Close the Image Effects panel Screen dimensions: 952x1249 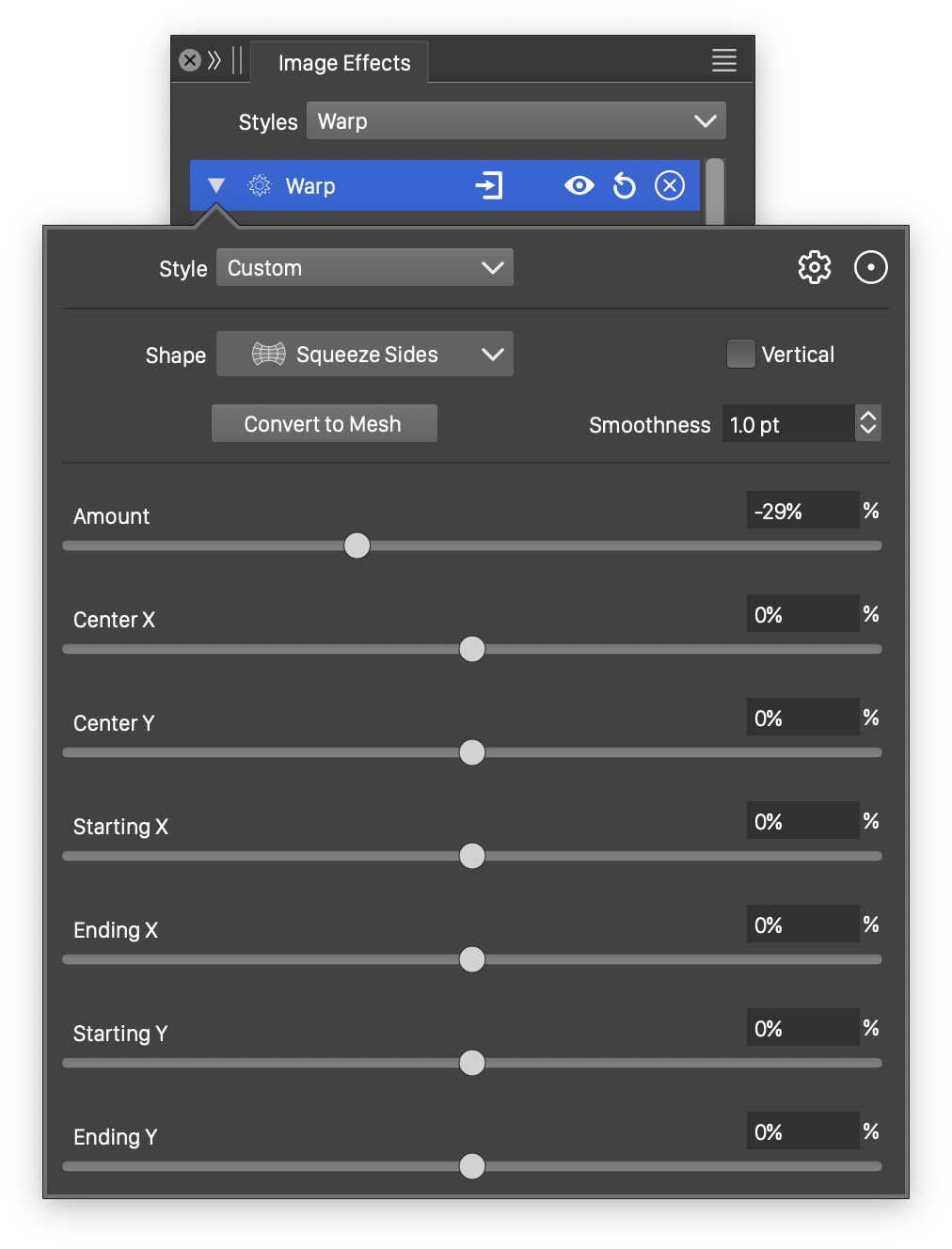[x=190, y=61]
